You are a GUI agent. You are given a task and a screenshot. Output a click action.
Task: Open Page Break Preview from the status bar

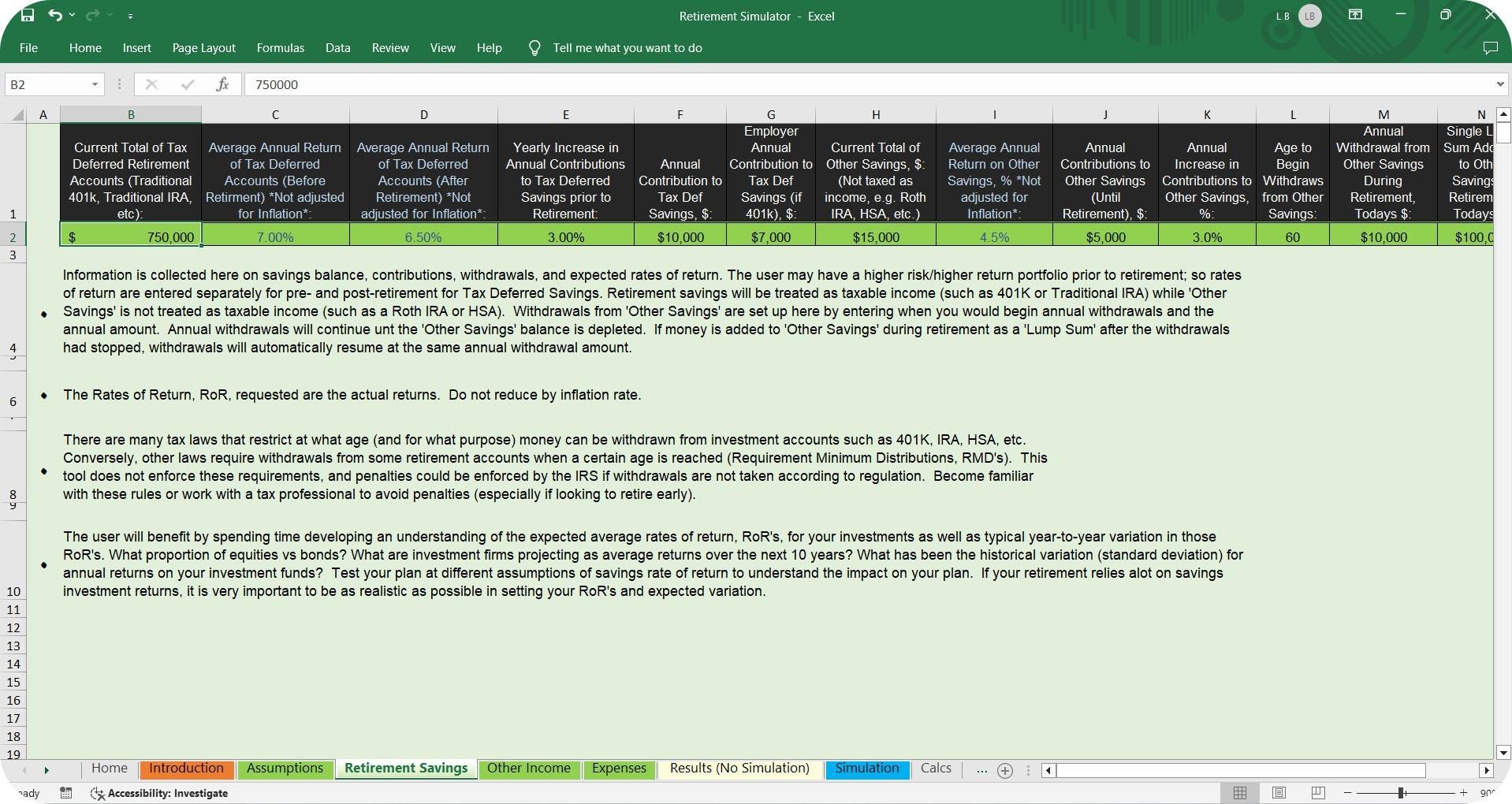click(1315, 793)
